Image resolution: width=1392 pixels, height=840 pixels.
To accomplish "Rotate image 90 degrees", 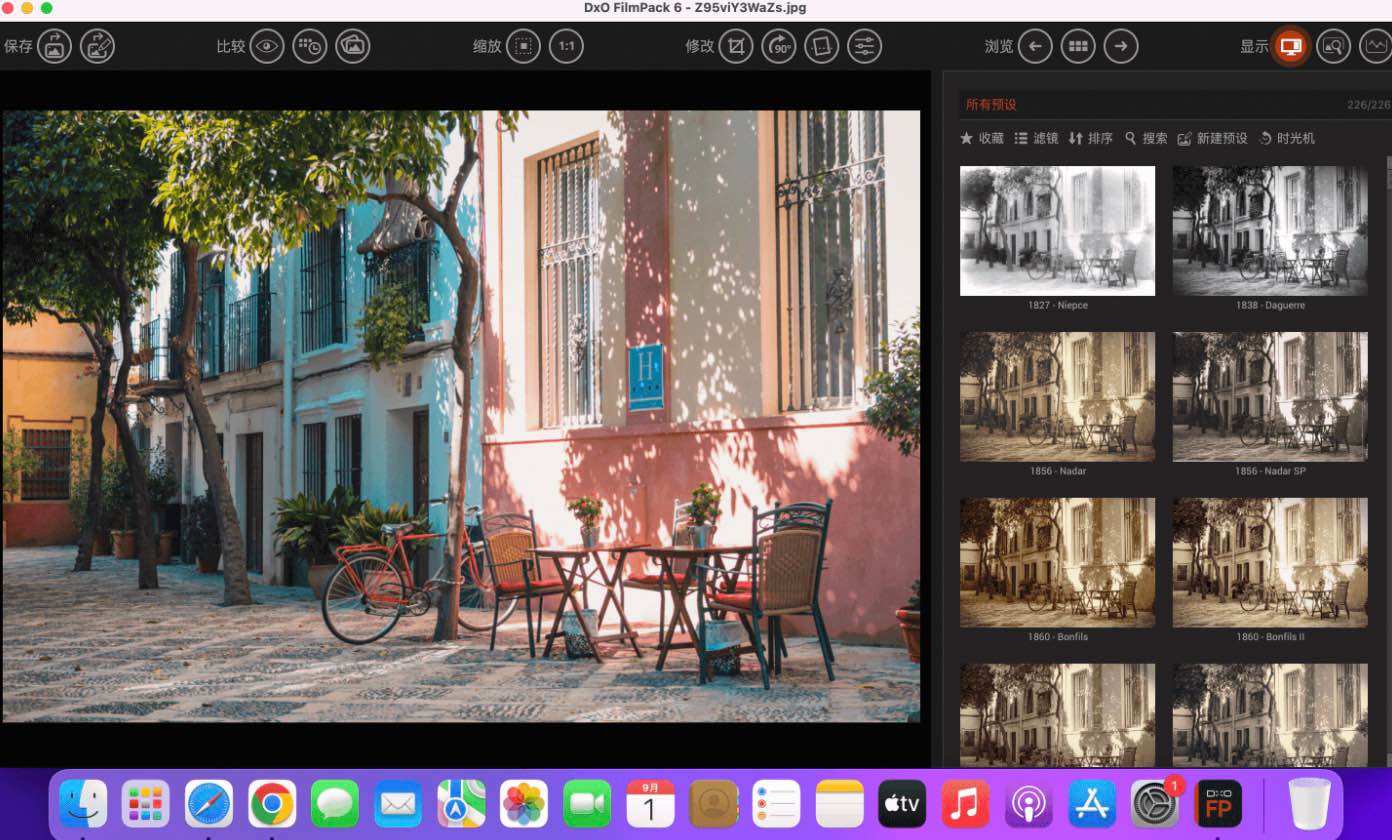I will click(x=778, y=46).
